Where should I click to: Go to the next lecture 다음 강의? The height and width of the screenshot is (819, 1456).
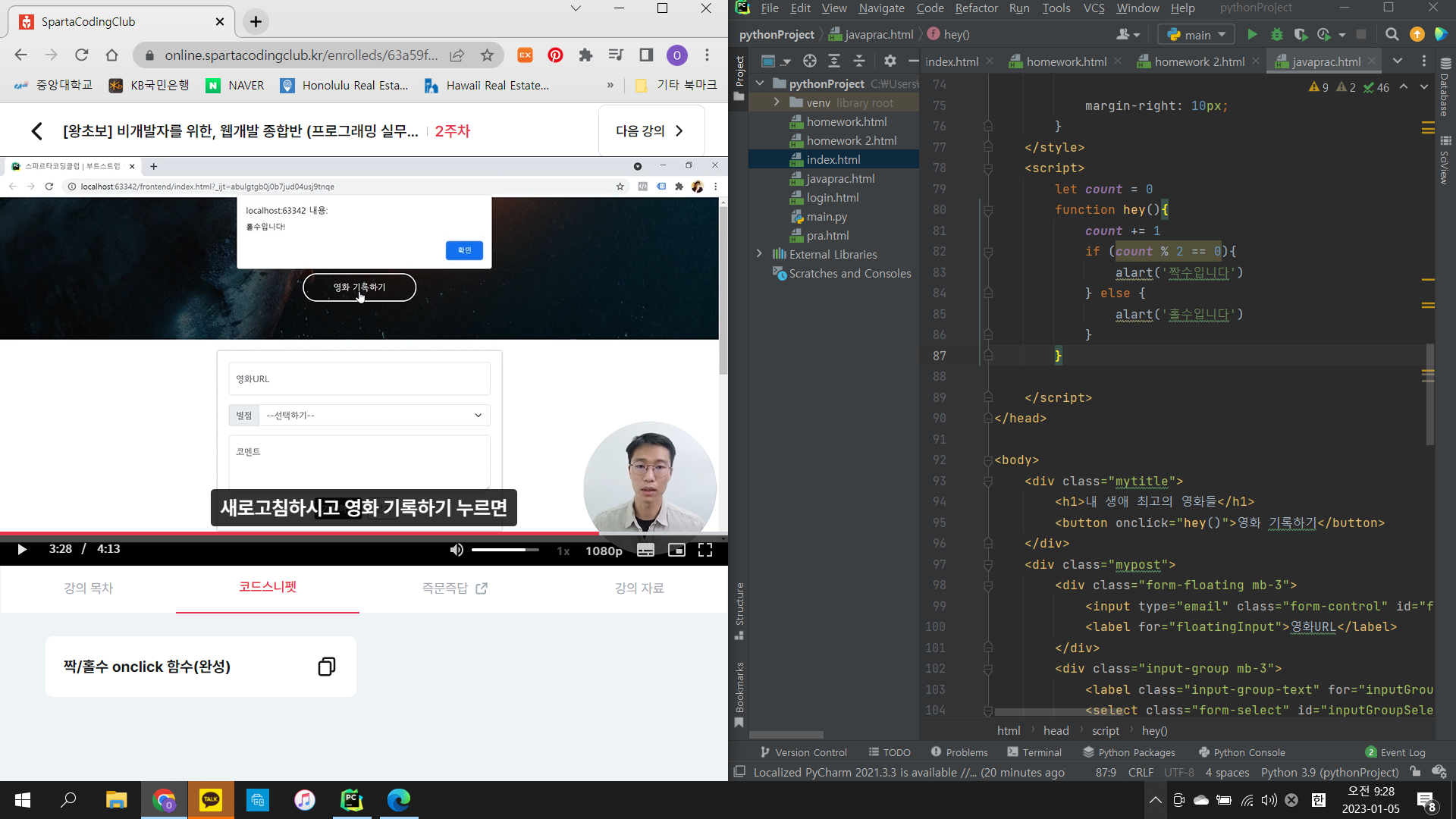point(651,131)
